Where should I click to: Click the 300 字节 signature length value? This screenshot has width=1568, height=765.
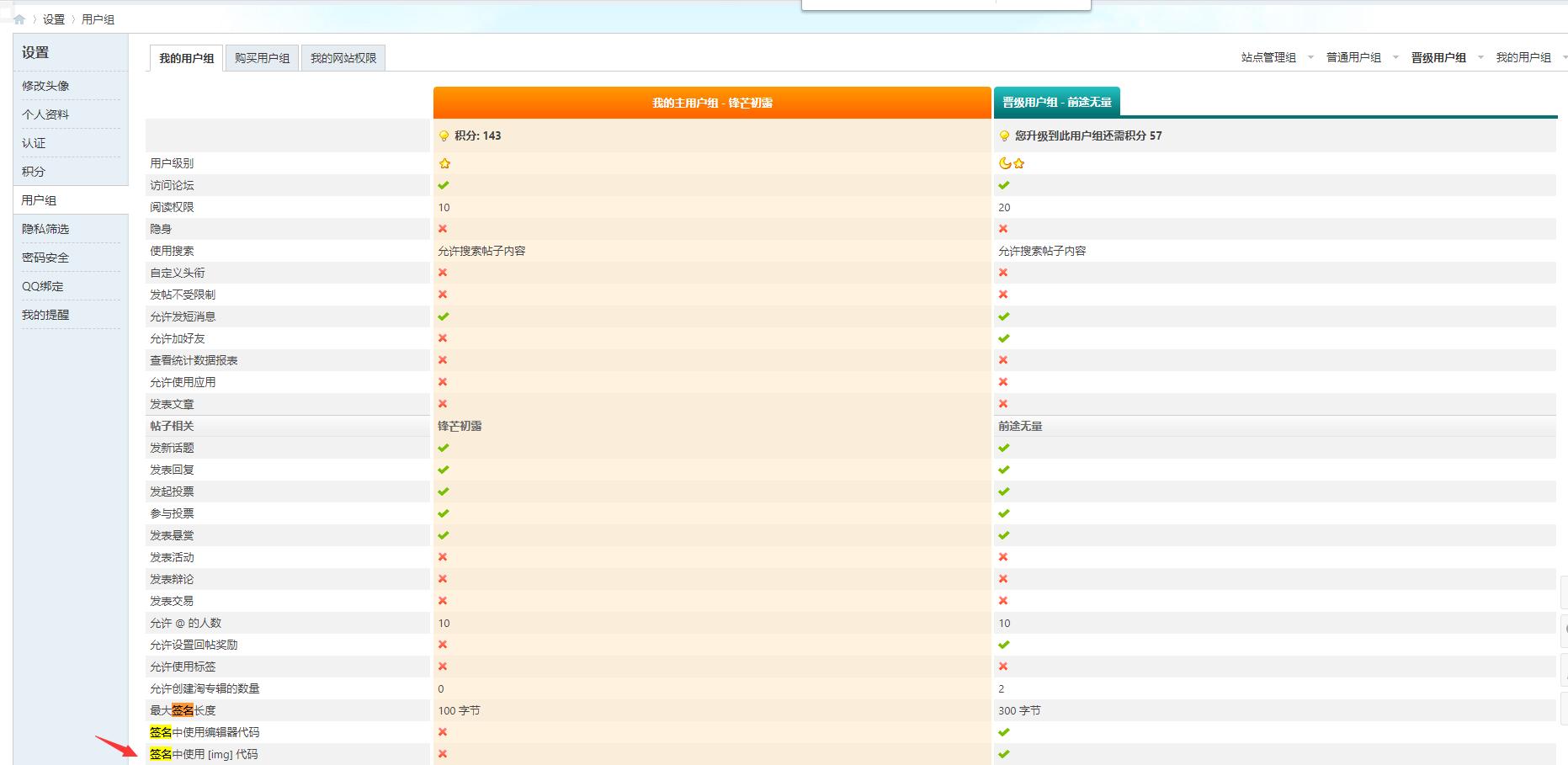point(1019,710)
